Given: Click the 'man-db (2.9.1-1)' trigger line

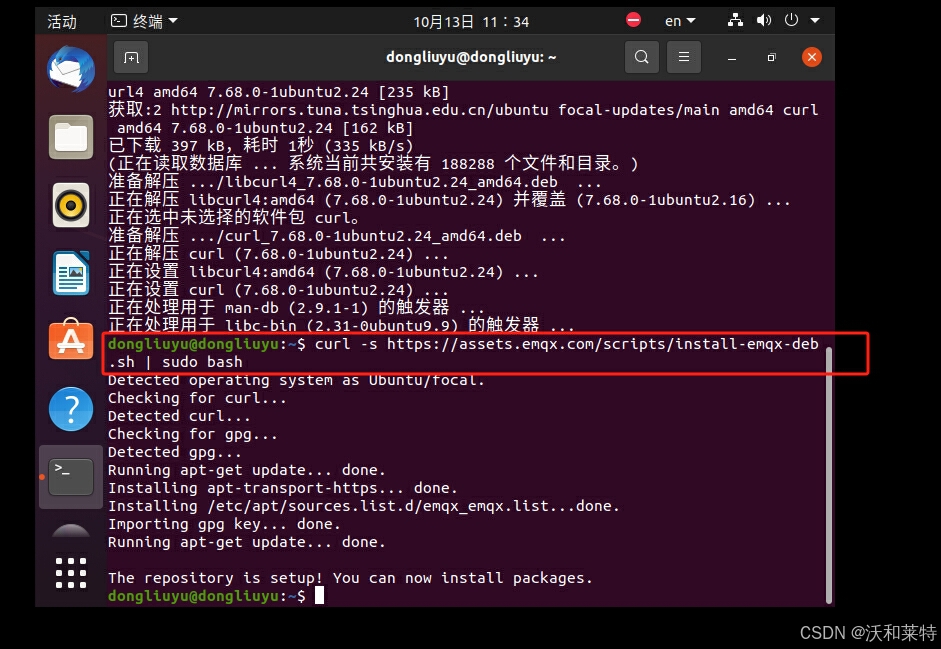Looking at the screenshot, I should (296, 308).
